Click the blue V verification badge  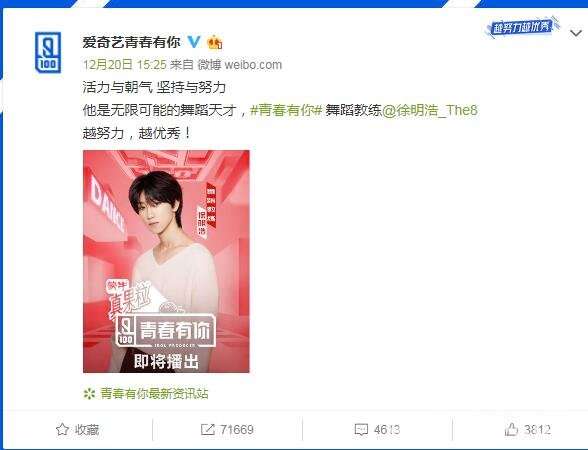(x=194, y=42)
